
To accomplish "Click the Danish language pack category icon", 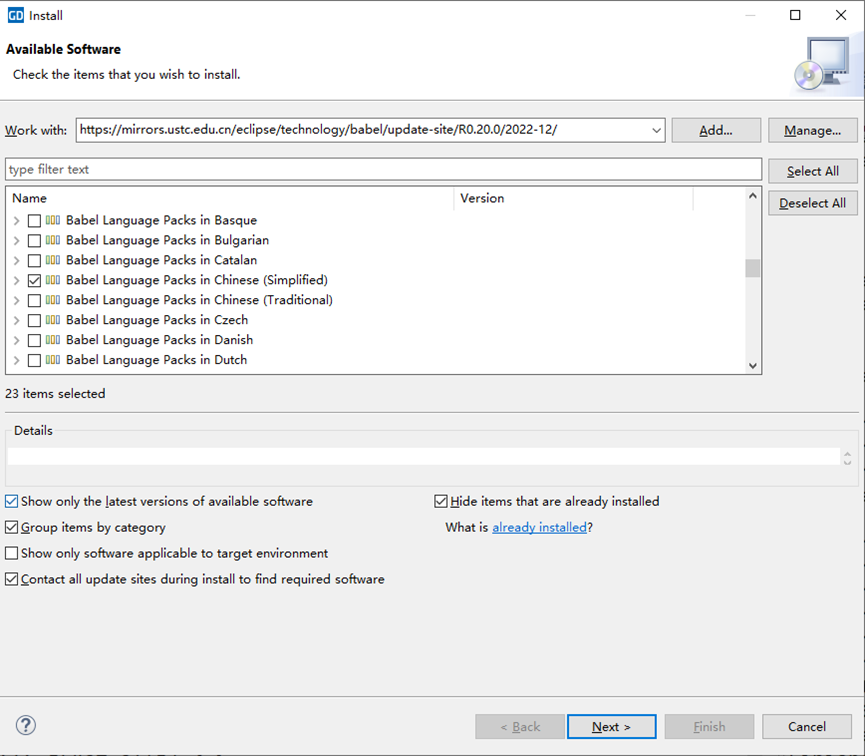I will (53, 340).
